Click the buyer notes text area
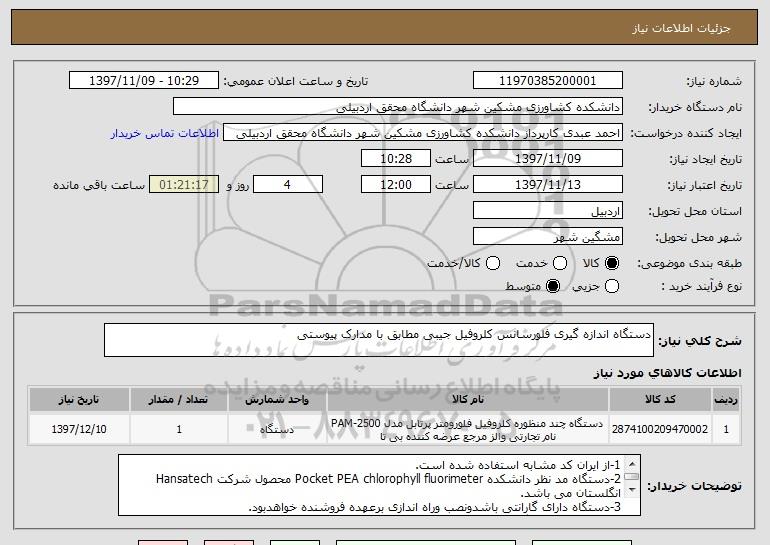770x545 pixels. point(379,485)
